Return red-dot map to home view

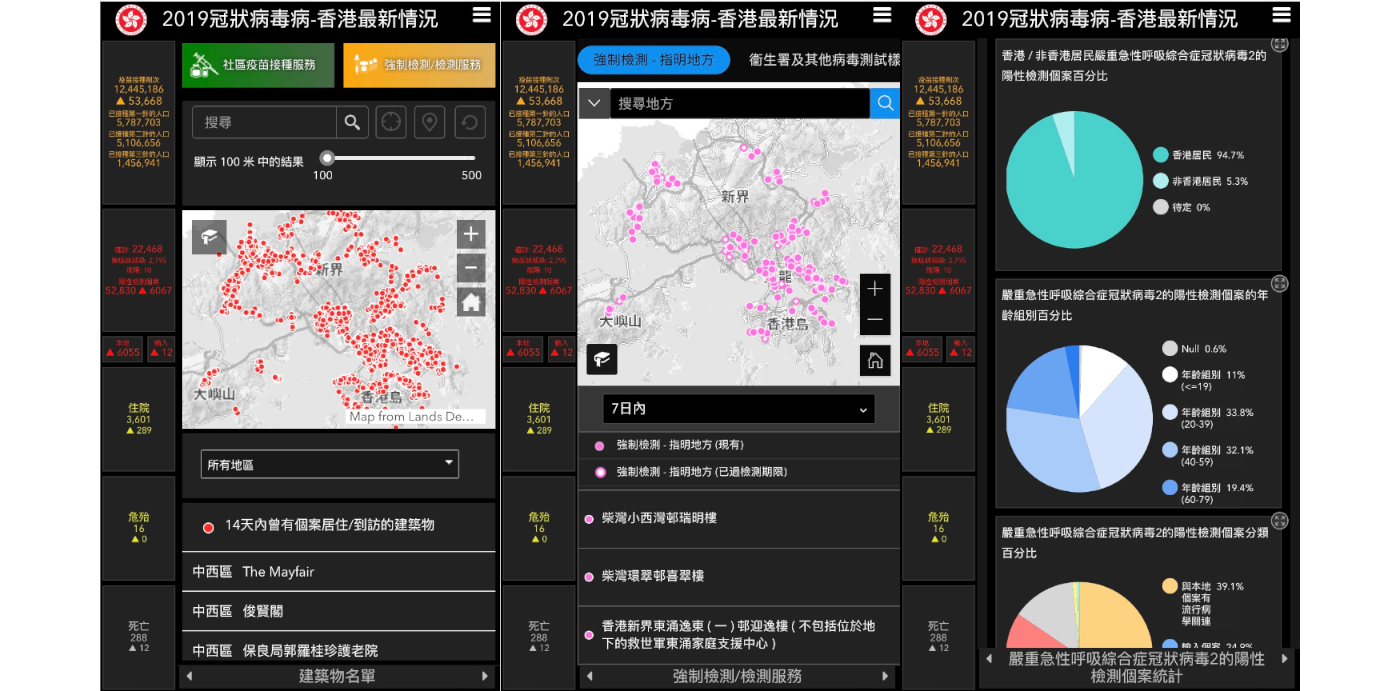click(471, 301)
